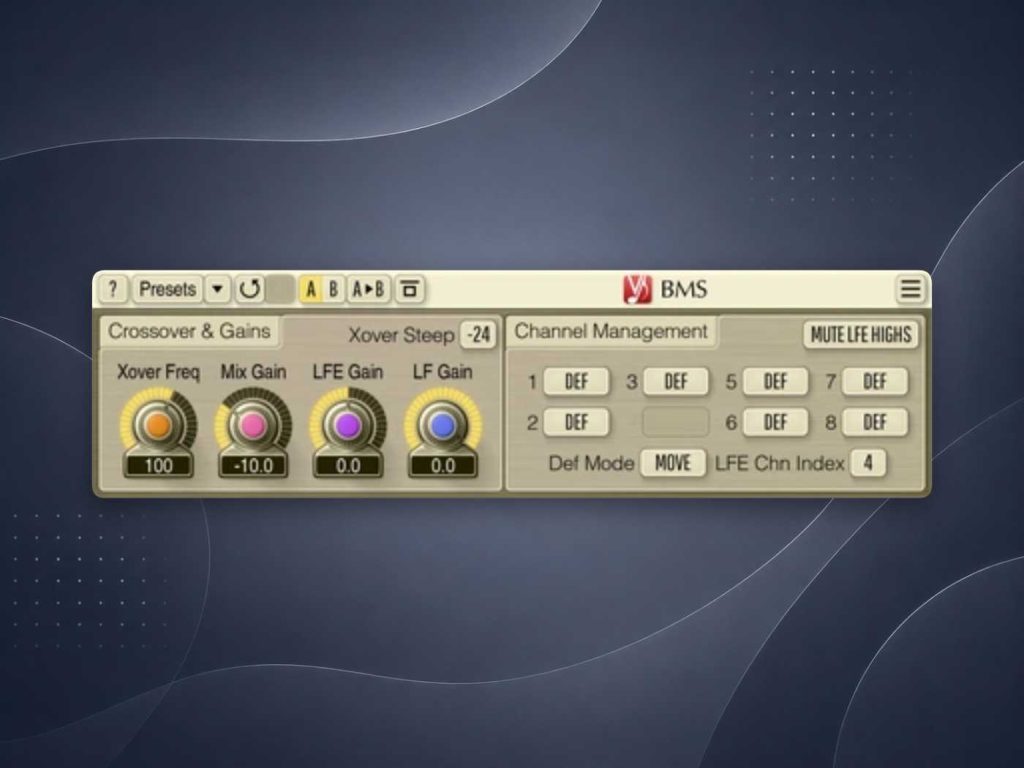Click the Voxengo logo icon
The height and width of the screenshot is (768, 1024).
tap(637, 289)
